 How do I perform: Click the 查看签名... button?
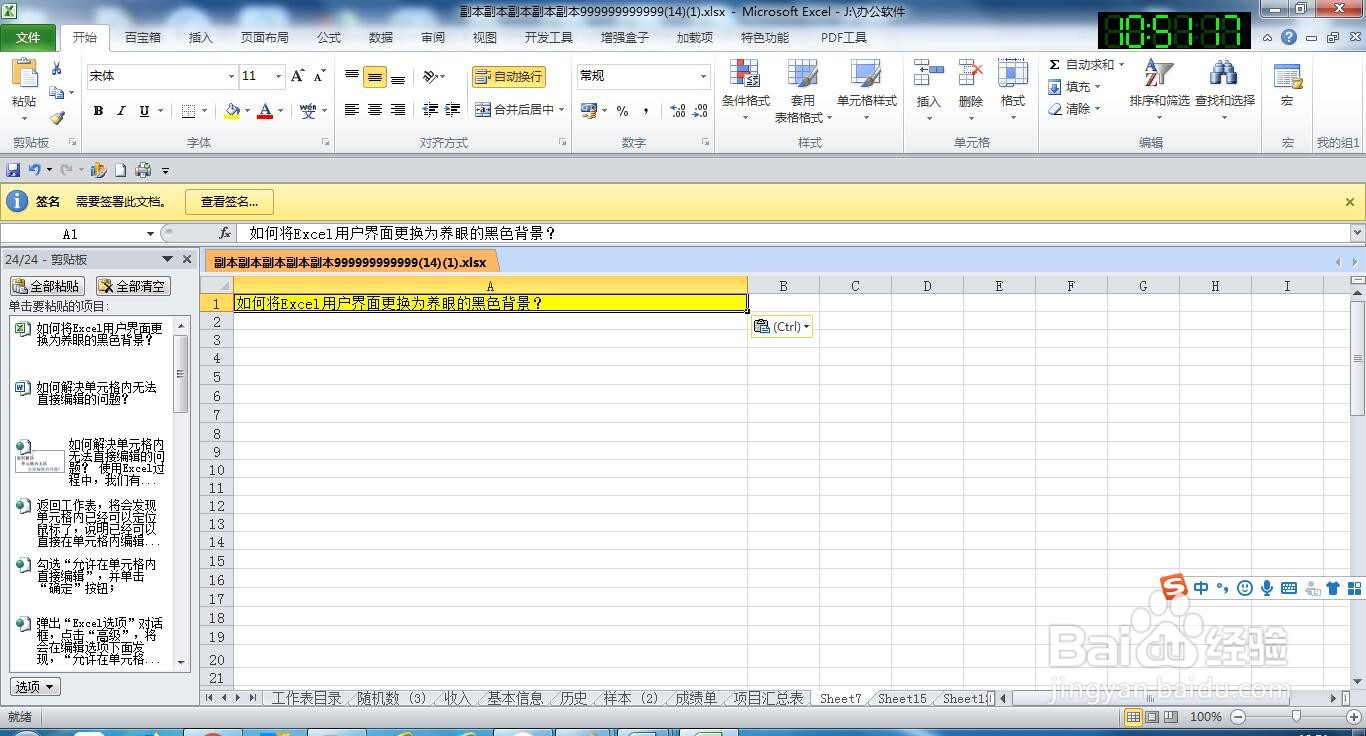coord(229,202)
